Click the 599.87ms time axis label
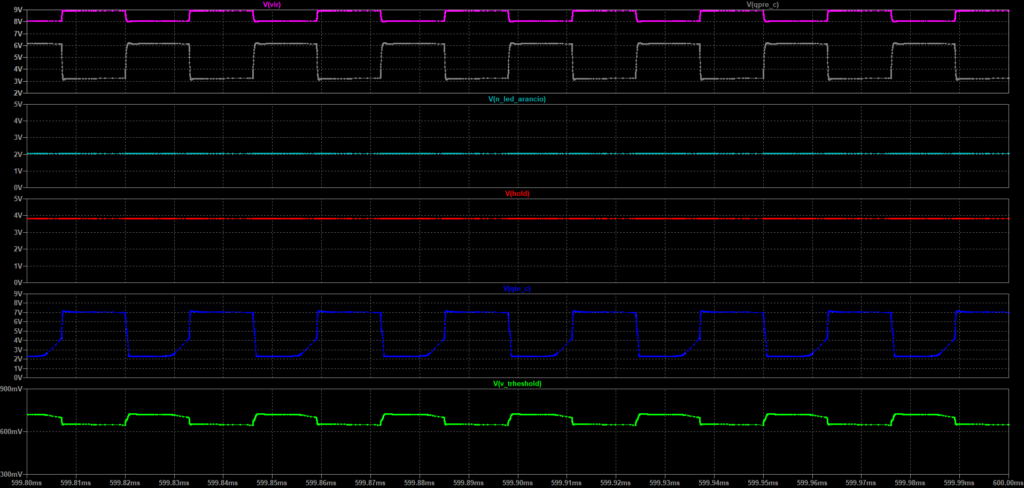This screenshot has height=488, width=1024. 370,483
